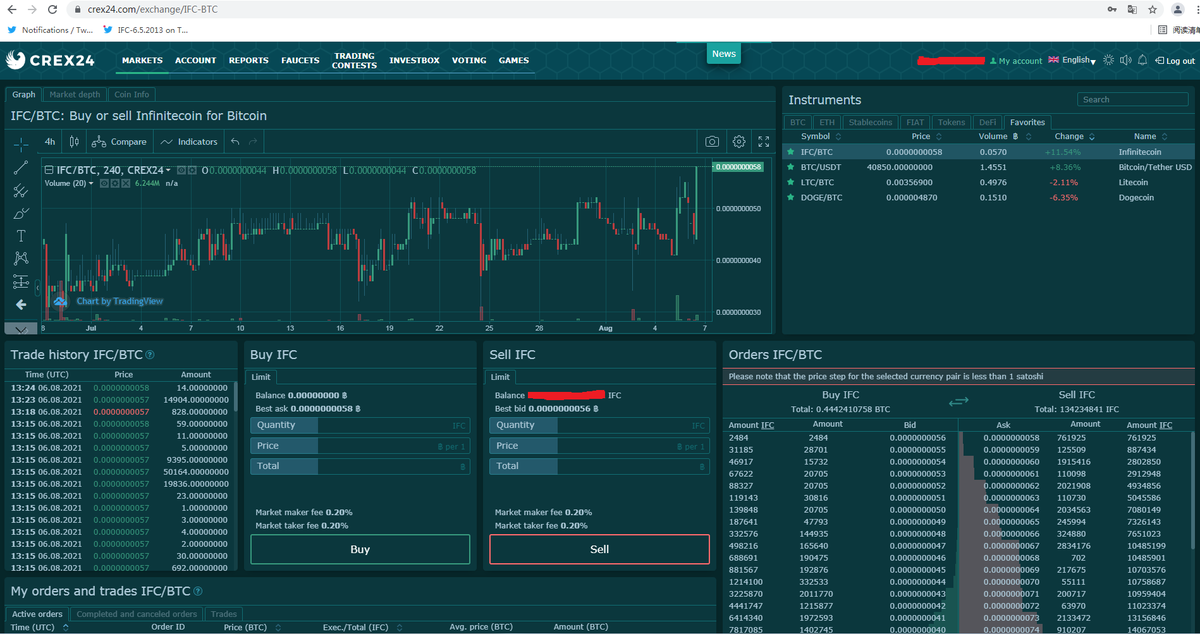Unfavorite BTC/USDT star in Instruments
The width and height of the screenshot is (1200, 634).
pyautogui.click(x=791, y=167)
